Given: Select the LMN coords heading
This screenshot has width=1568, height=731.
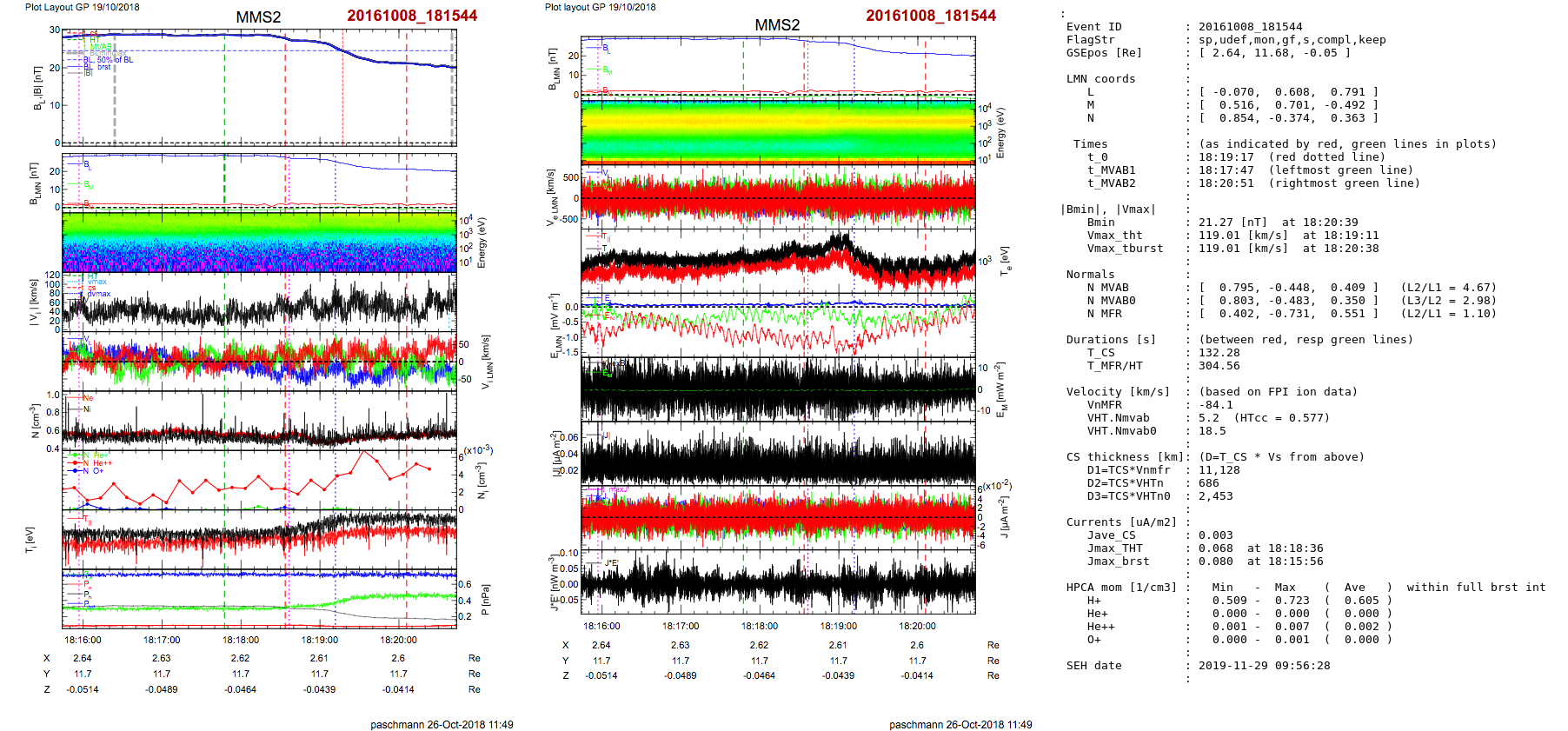Looking at the screenshot, I should click(1100, 79).
